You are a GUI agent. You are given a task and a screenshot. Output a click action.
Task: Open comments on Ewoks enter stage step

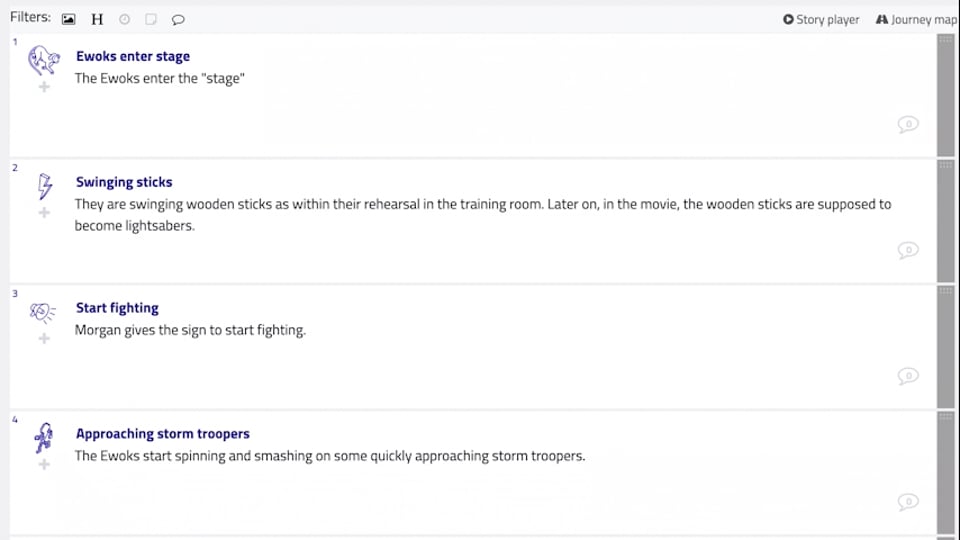pos(908,124)
